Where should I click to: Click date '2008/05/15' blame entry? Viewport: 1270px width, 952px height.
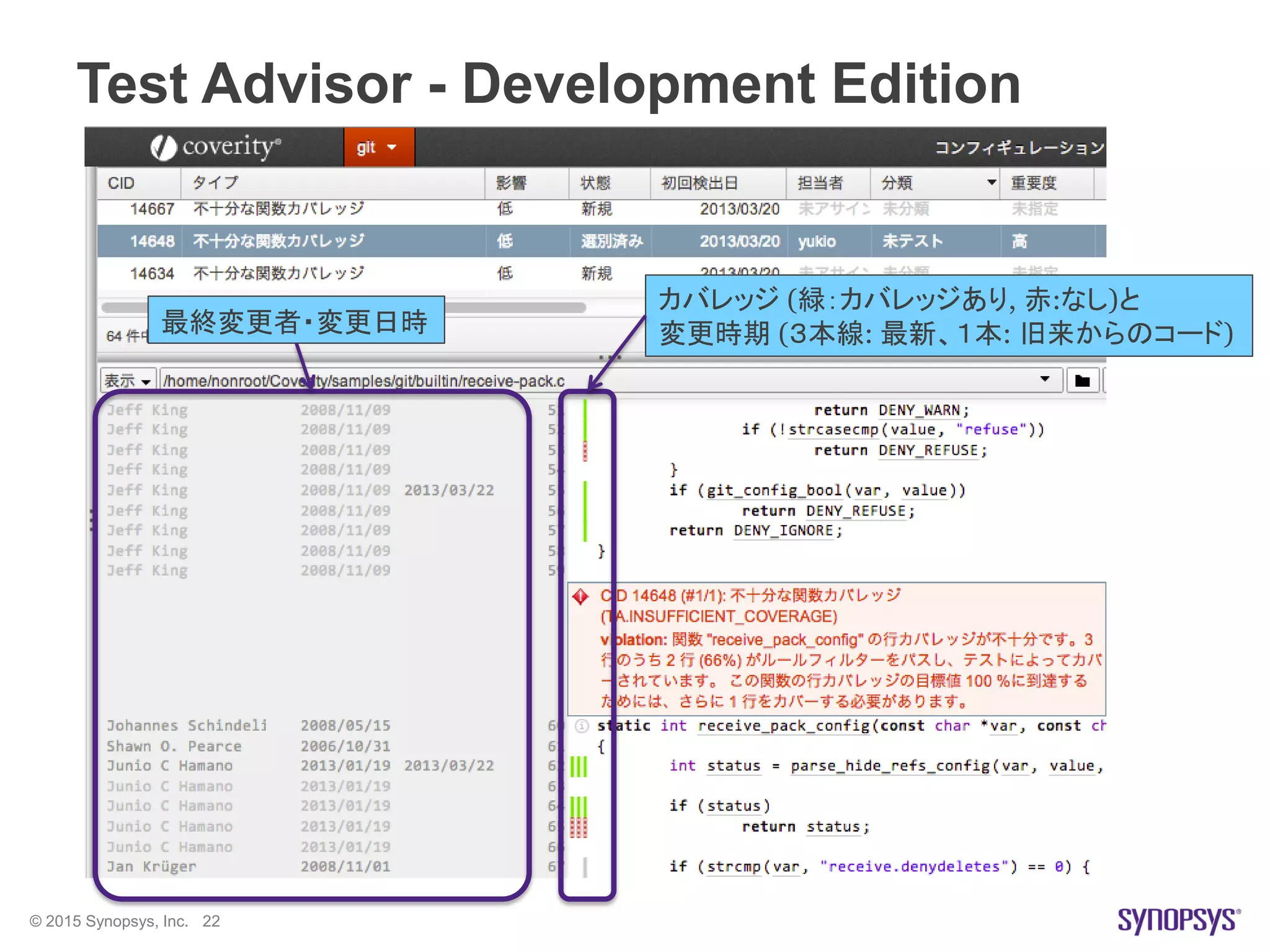pyautogui.click(x=345, y=726)
